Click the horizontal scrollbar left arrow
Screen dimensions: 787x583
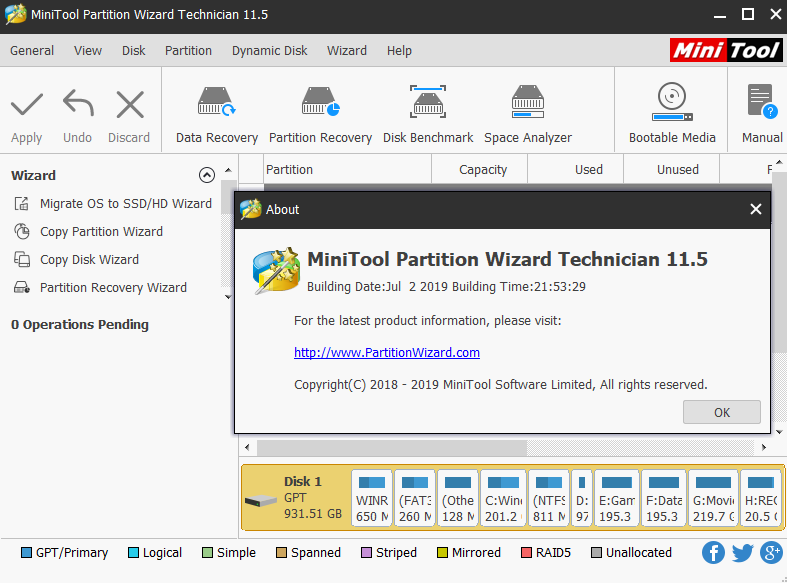click(247, 447)
